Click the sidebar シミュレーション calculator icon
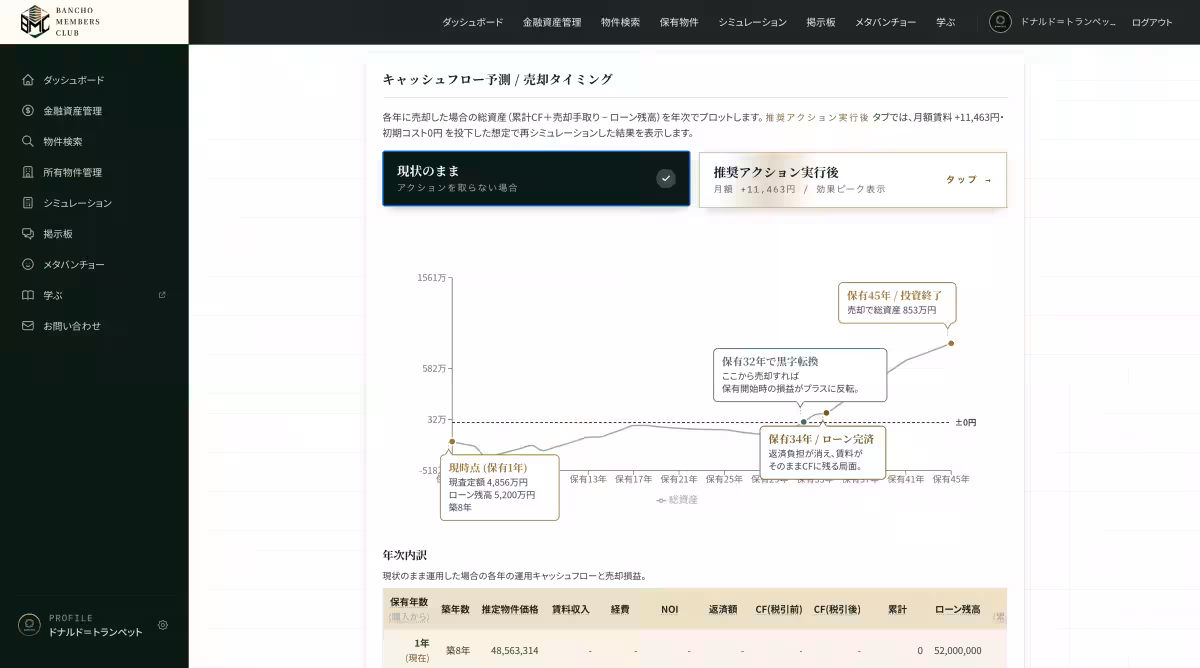 click(x=28, y=203)
